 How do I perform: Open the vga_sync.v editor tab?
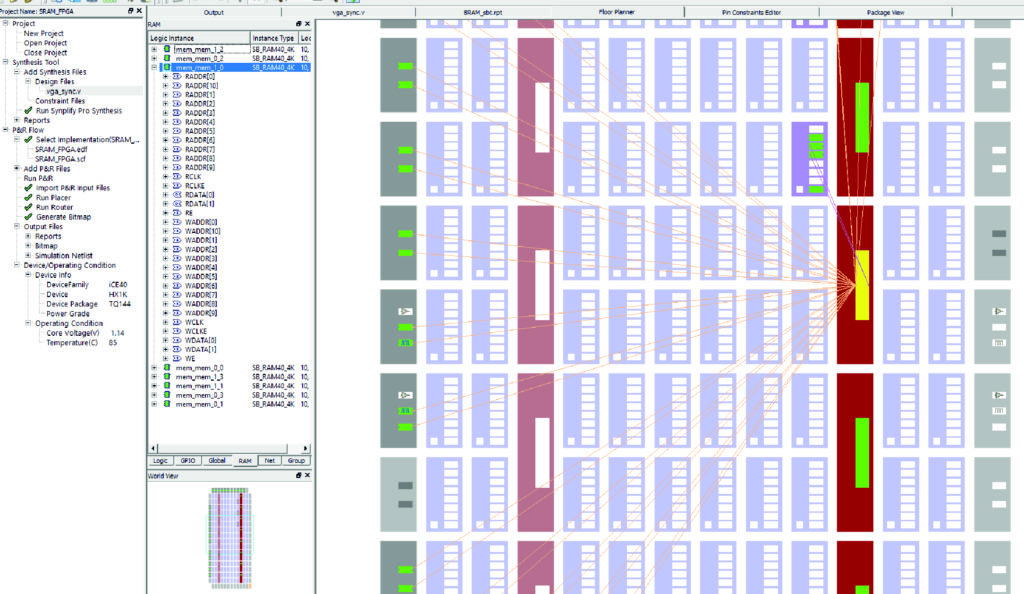point(349,12)
